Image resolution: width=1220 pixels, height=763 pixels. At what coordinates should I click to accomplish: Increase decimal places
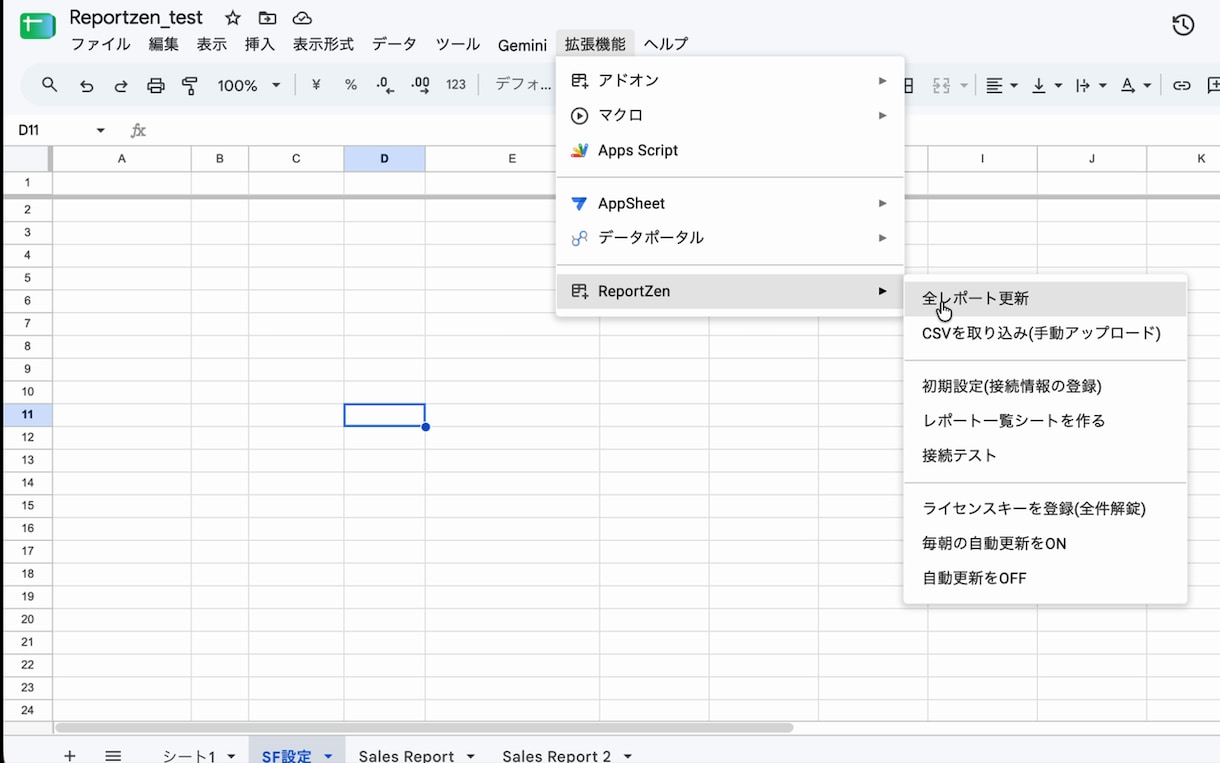[421, 85]
